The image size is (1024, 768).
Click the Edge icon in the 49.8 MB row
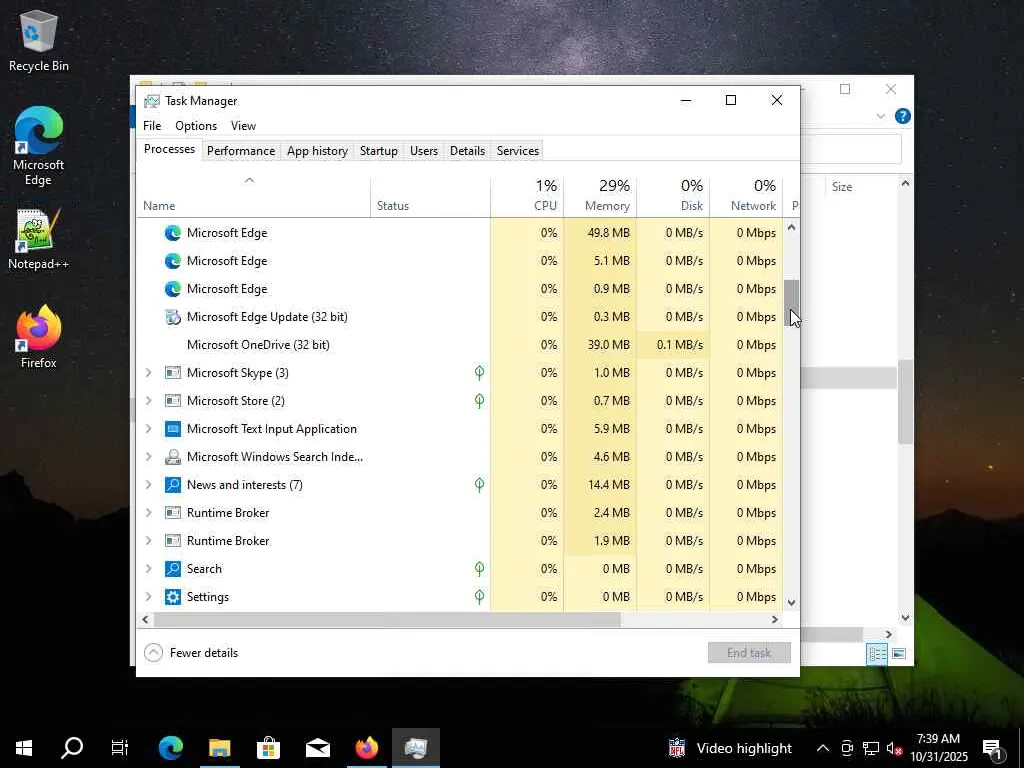pyautogui.click(x=172, y=232)
